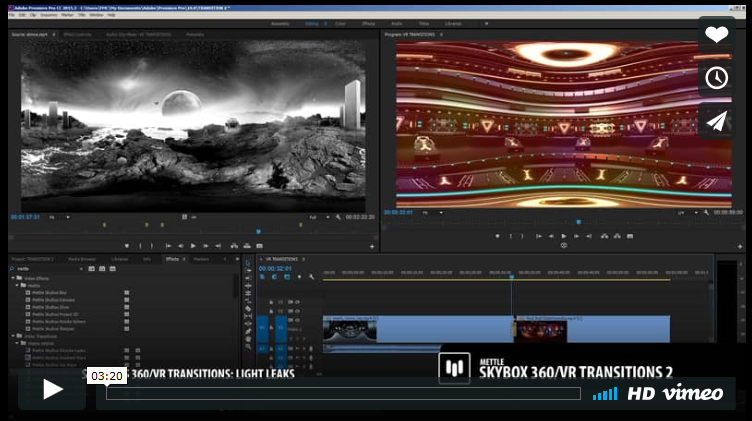752x421 pixels.
Task: Open Program monitor playback resolution dropdown
Action: 687,212
